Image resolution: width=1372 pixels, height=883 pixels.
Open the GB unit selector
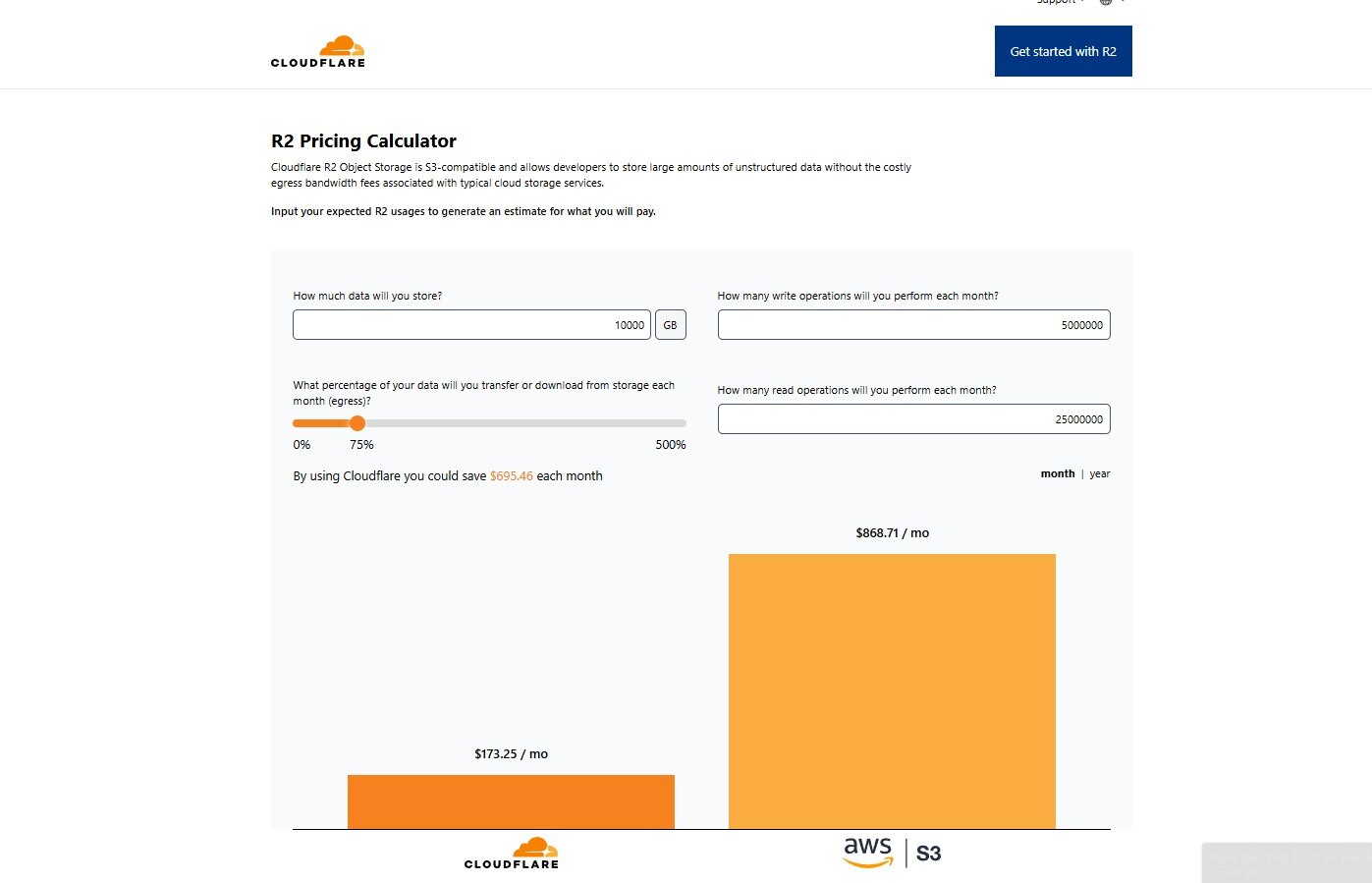coord(671,324)
